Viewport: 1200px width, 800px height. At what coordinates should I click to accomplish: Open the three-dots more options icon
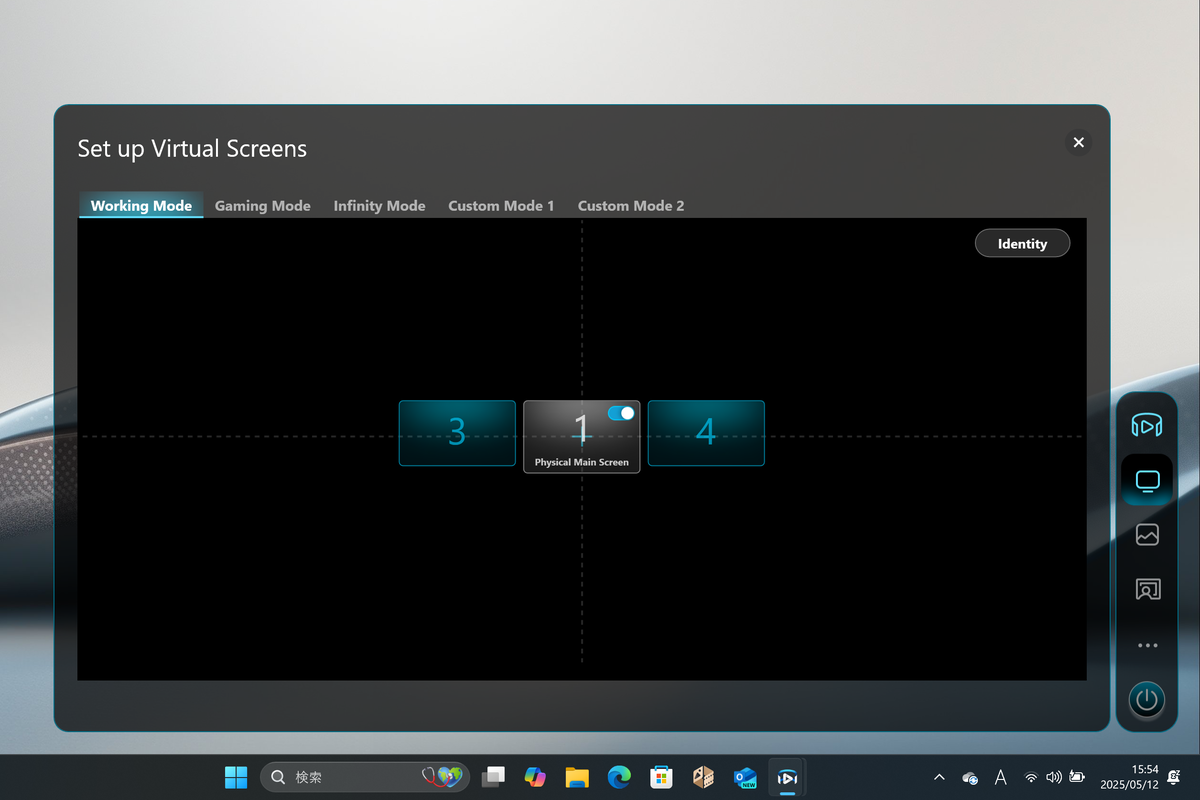coord(1146,646)
